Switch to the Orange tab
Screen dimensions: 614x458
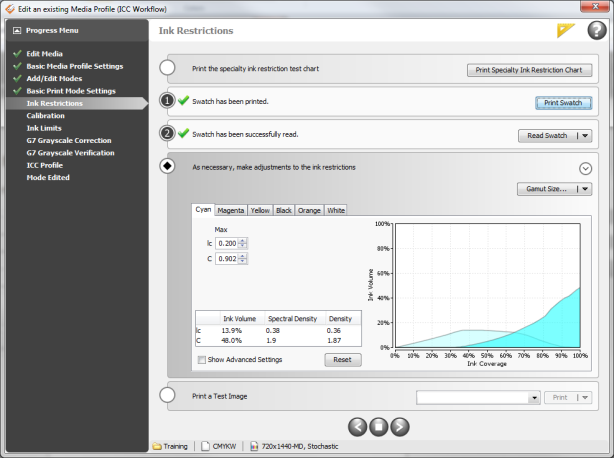pyautogui.click(x=310, y=210)
